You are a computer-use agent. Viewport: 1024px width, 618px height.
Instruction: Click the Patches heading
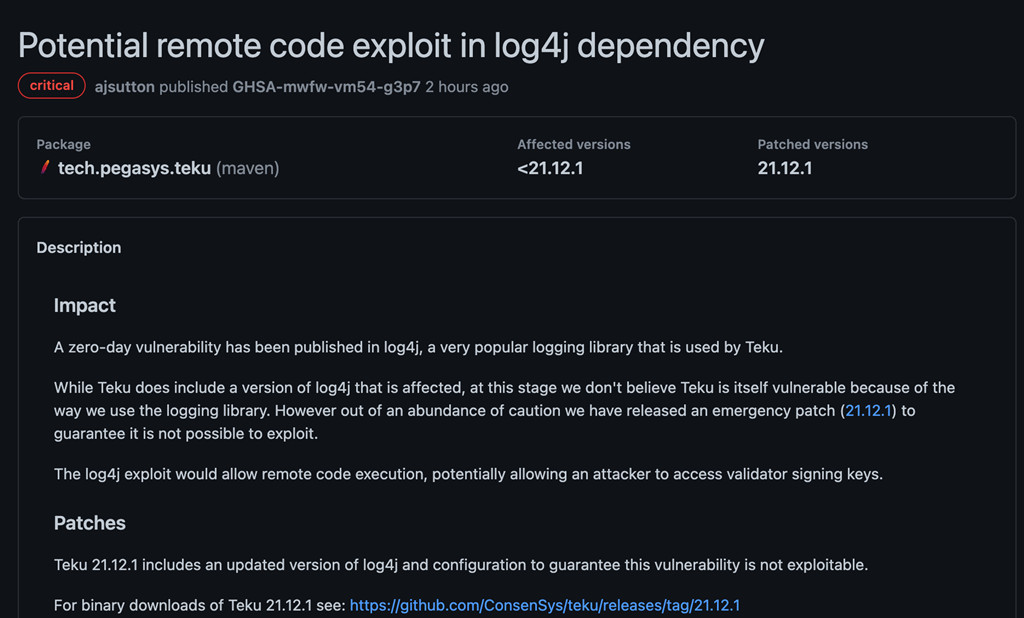[x=89, y=523]
